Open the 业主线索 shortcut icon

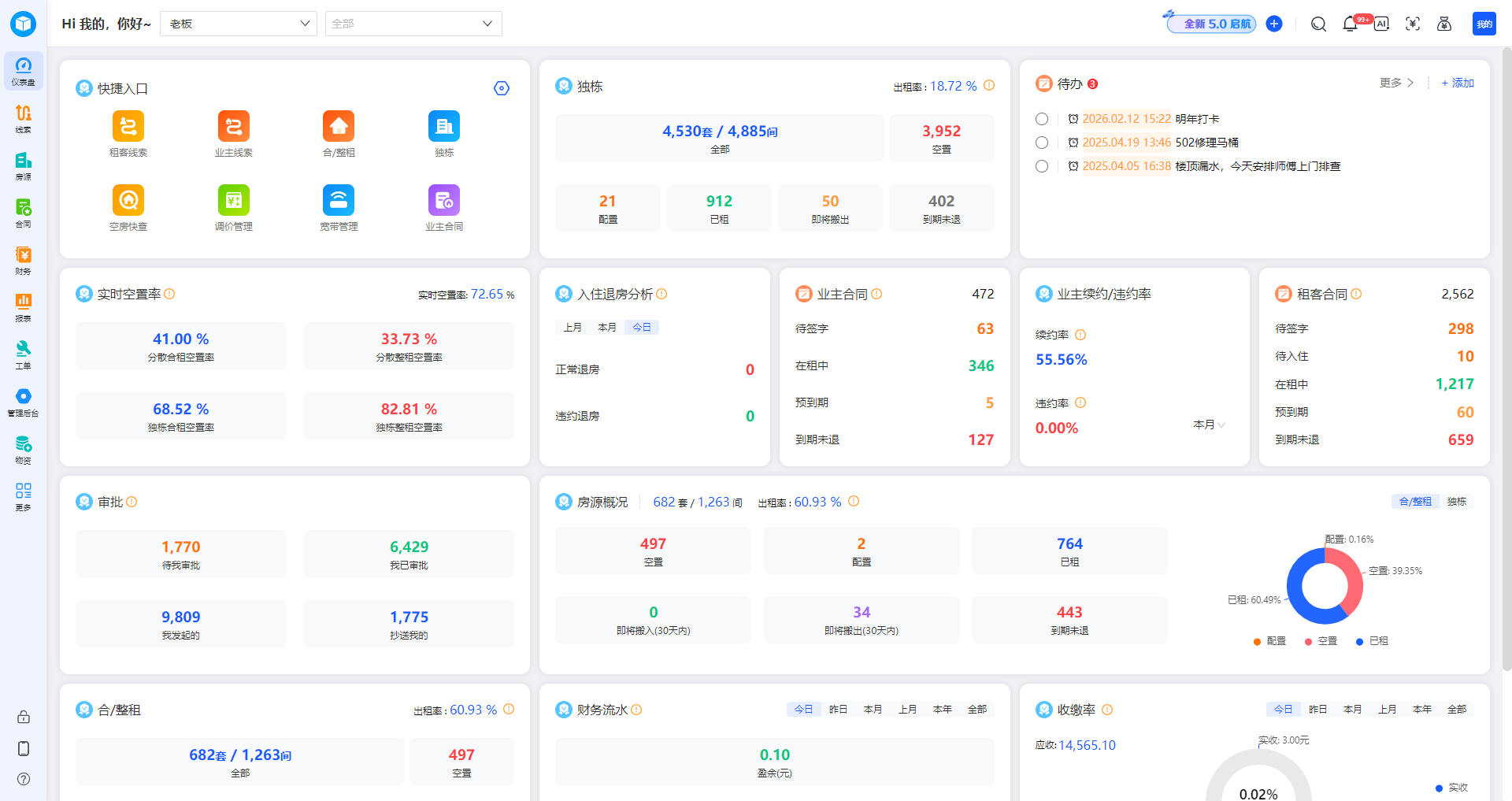233,127
